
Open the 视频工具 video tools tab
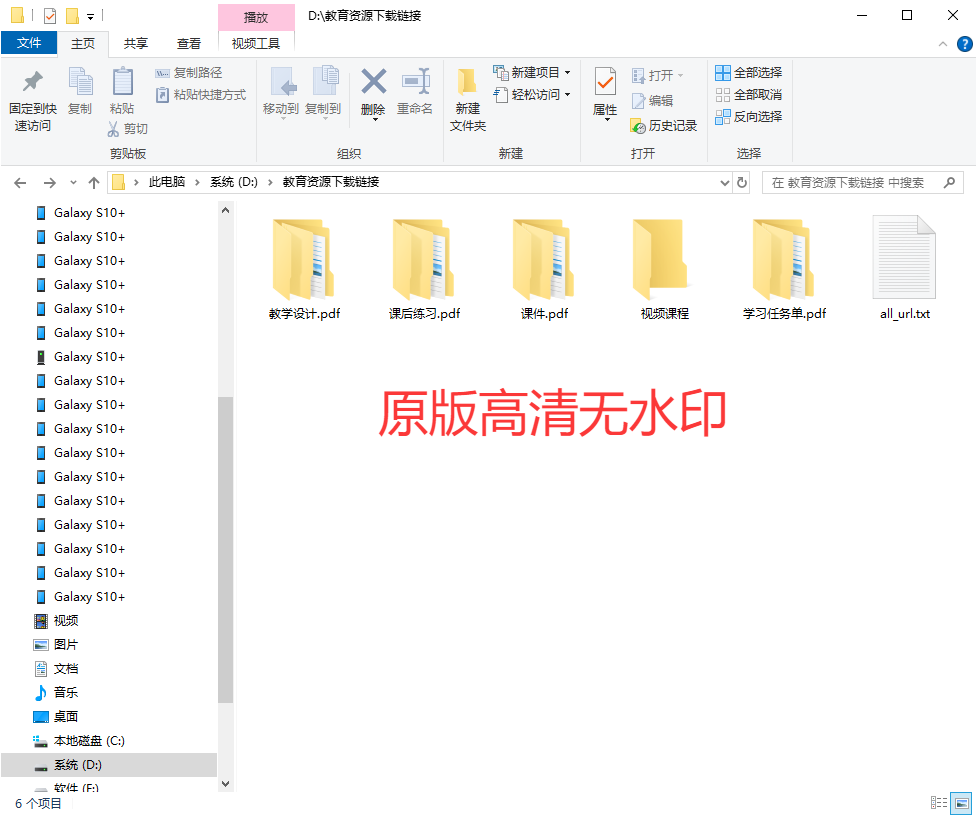click(x=256, y=44)
